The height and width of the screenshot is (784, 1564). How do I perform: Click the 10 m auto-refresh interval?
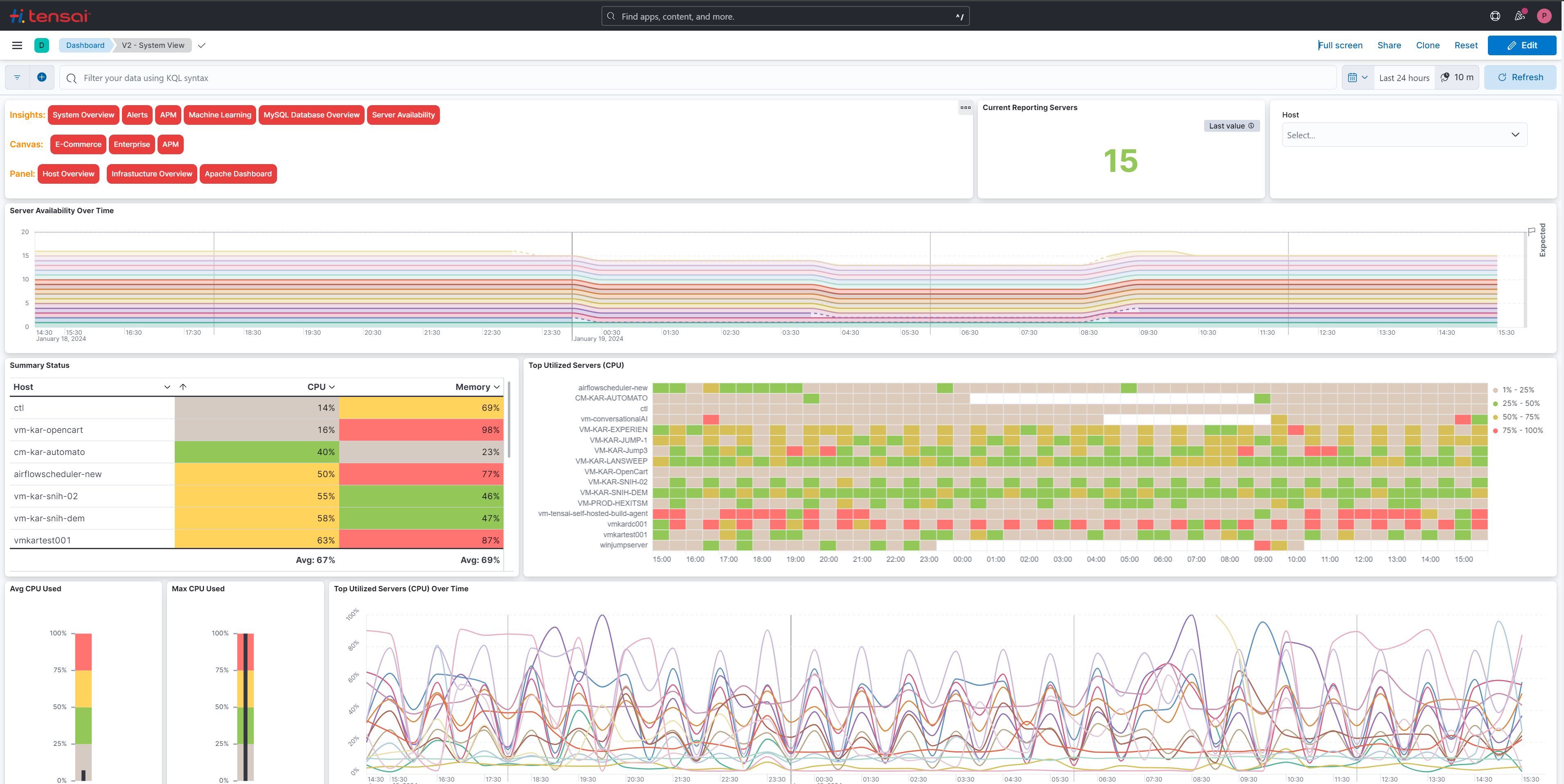coord(1457,77)
